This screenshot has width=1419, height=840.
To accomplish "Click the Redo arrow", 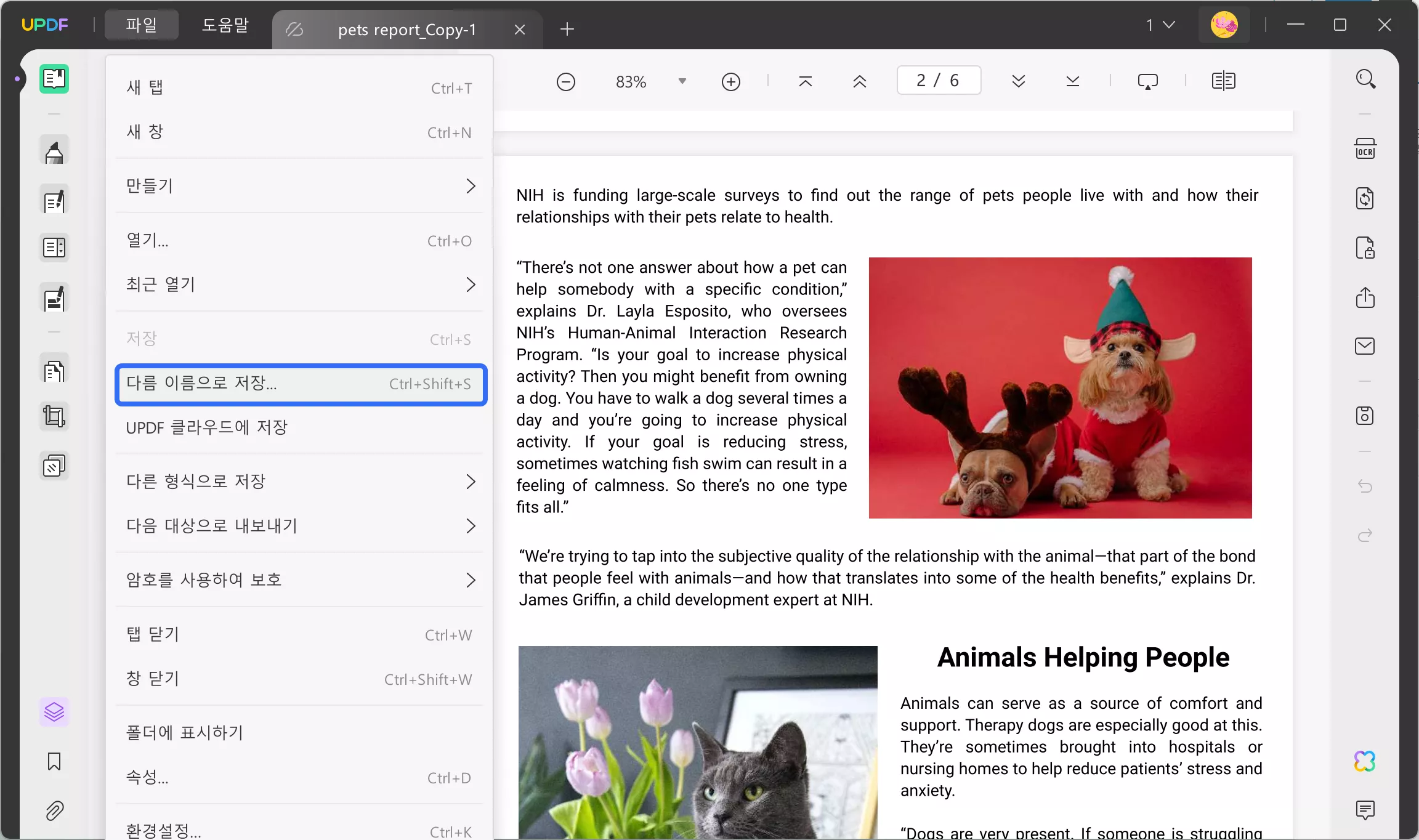I will 1365,535.
